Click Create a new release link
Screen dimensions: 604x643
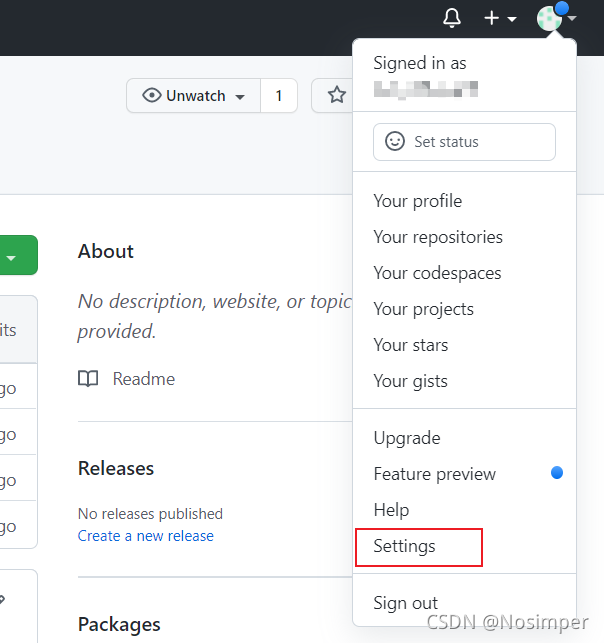tap(146, 536)
